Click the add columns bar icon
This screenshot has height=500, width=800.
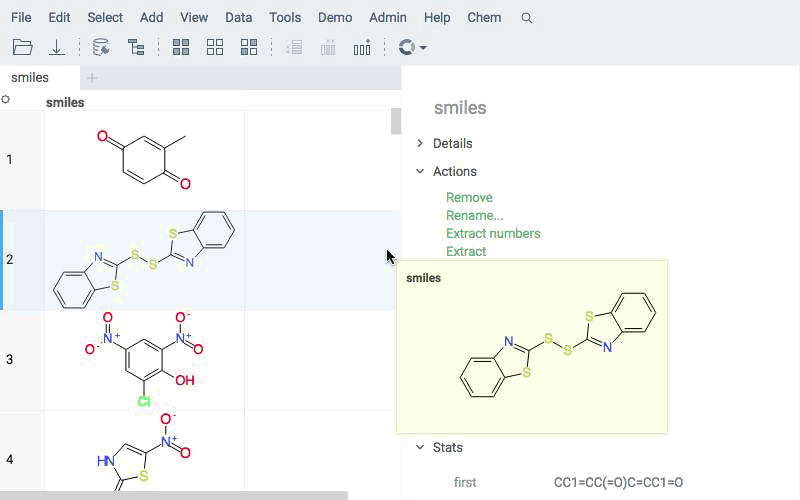(362, 47)
